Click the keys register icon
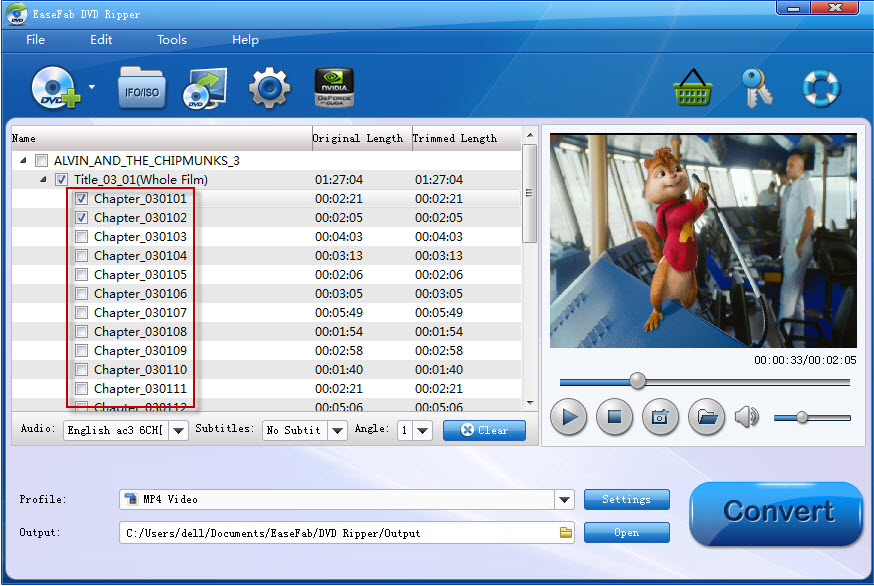Image resolution: width=874 pixels, height=586 pixels. point(756,88)
